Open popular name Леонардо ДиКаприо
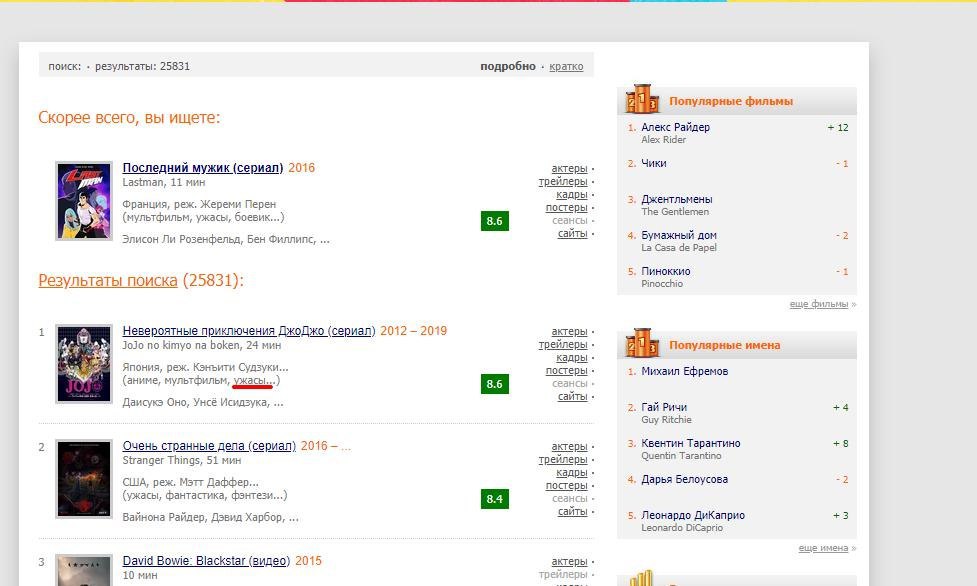This screenshot has height=586, width=977. coord(693,516)
